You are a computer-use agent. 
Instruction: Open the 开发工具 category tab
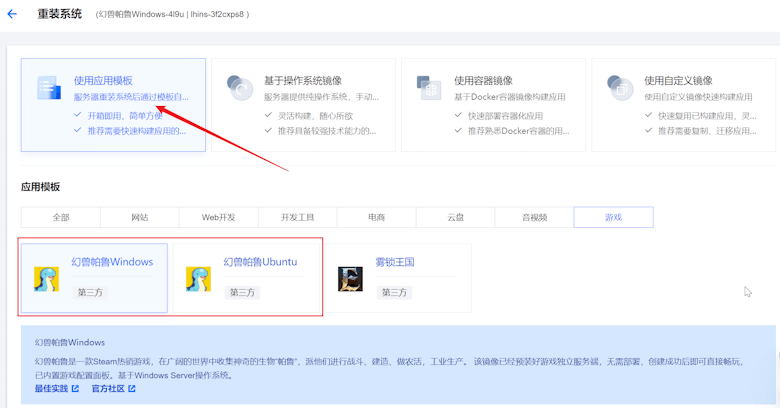tap(297, 217)
